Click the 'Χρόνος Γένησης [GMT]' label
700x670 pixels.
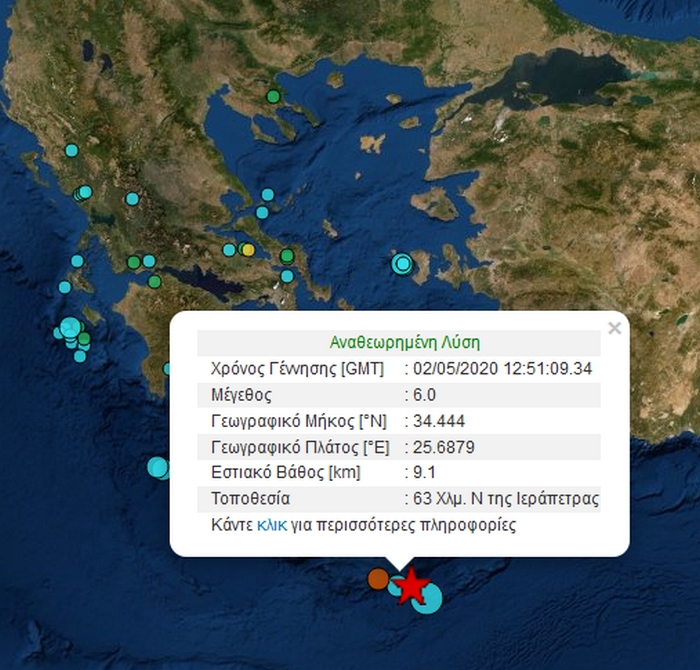pyautogui.click(x=297, y=368)
